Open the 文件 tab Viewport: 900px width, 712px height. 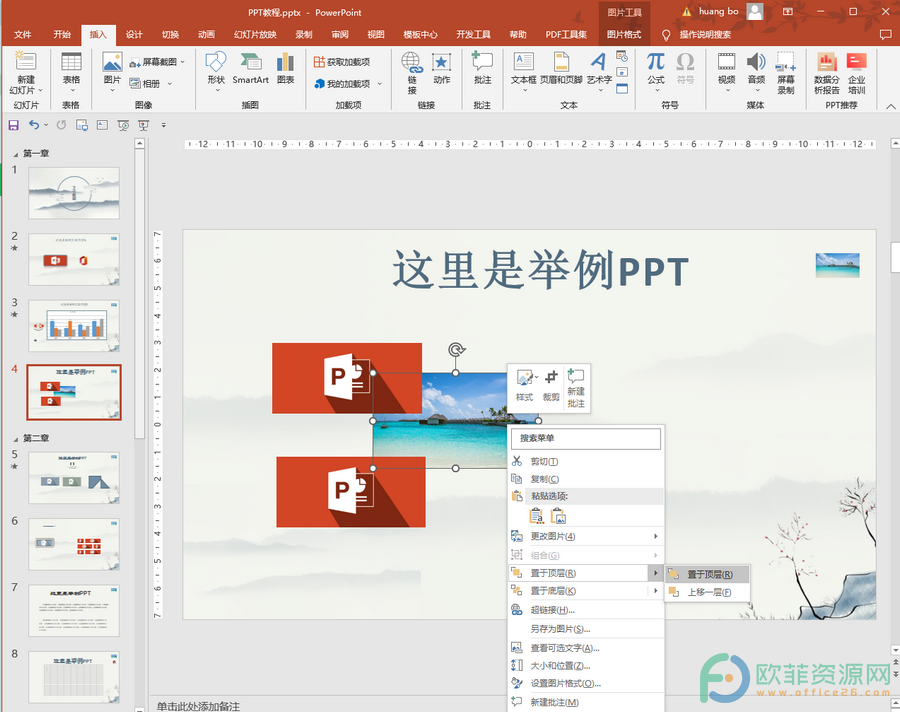(x=22, y=34)
